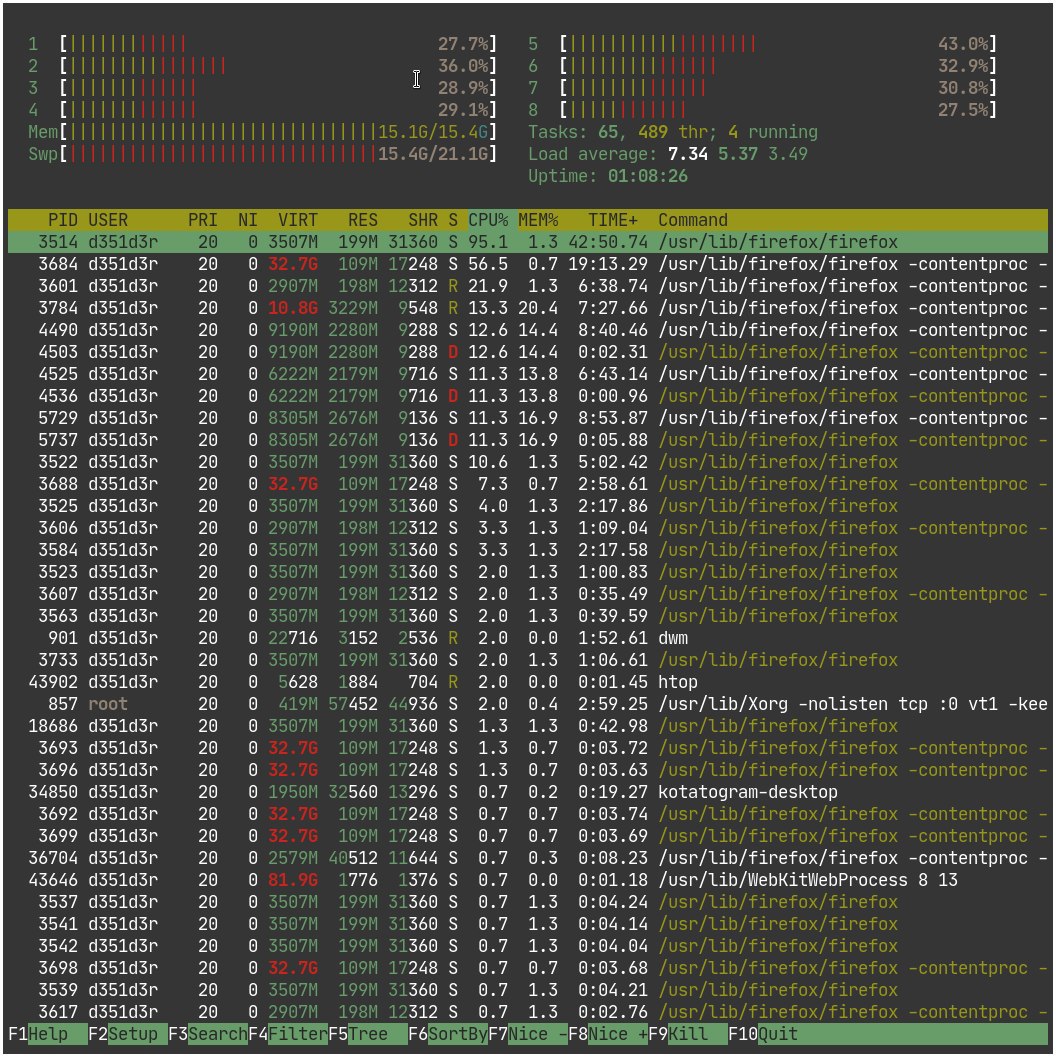Select the process row with PID 4490
1056x1057 pixels.
pos(528,330)
